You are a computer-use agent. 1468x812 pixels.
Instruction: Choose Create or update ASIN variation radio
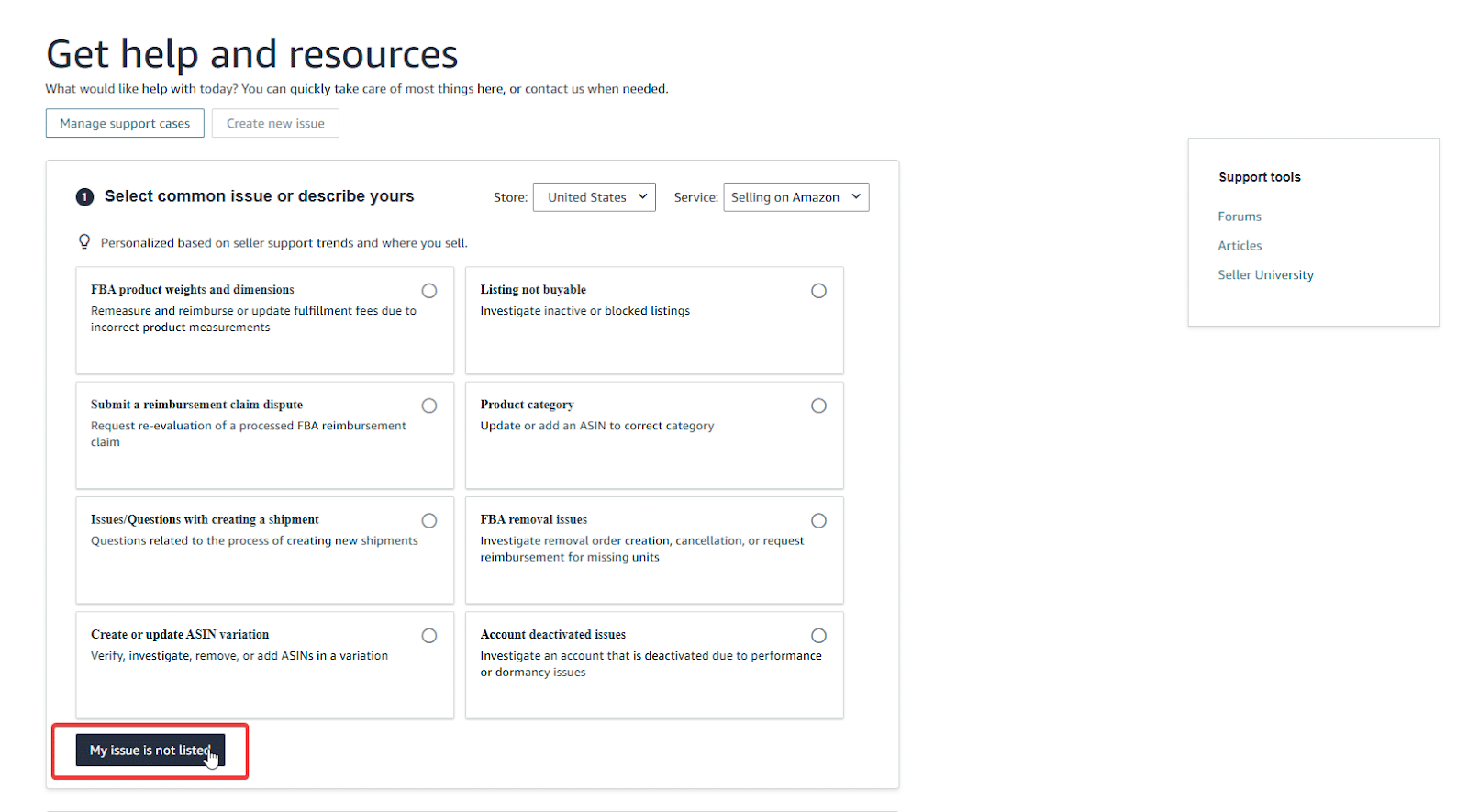tap(428, 636)
